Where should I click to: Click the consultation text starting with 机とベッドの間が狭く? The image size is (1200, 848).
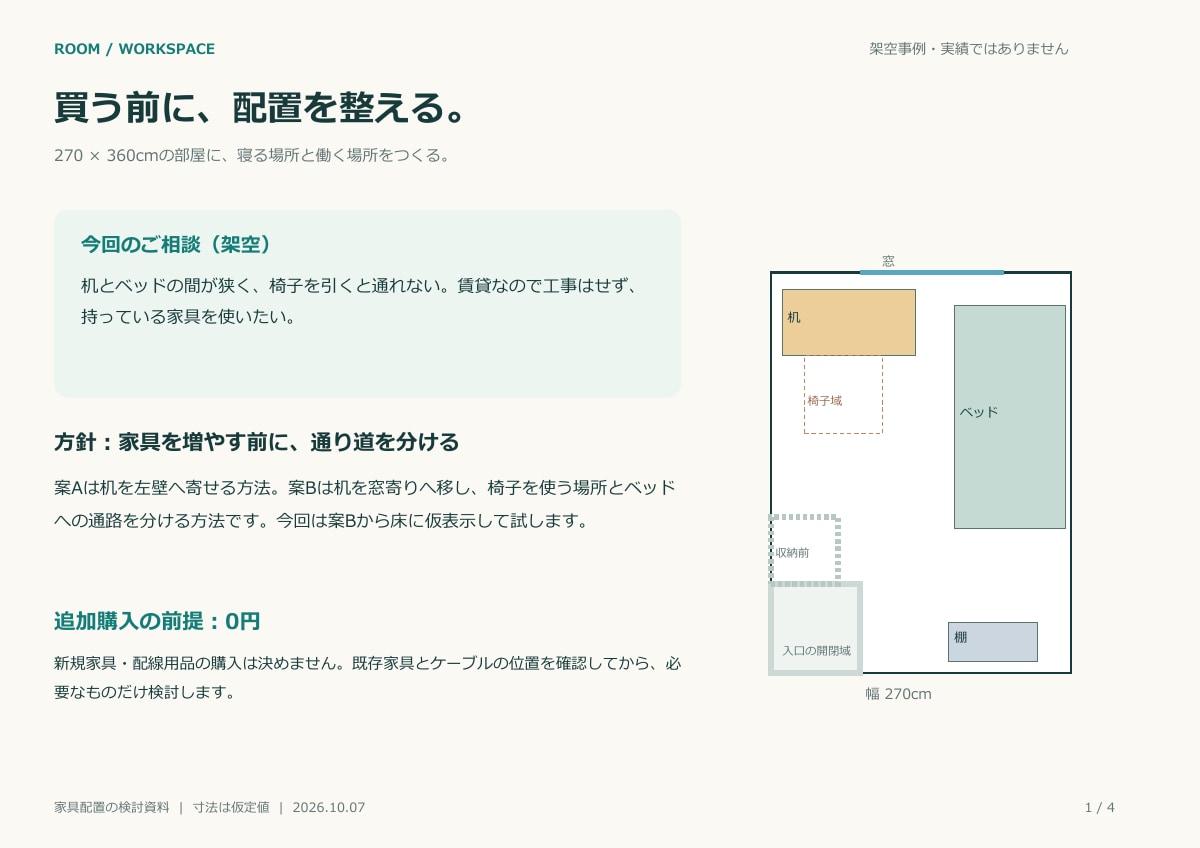click(x=359, y=301)
